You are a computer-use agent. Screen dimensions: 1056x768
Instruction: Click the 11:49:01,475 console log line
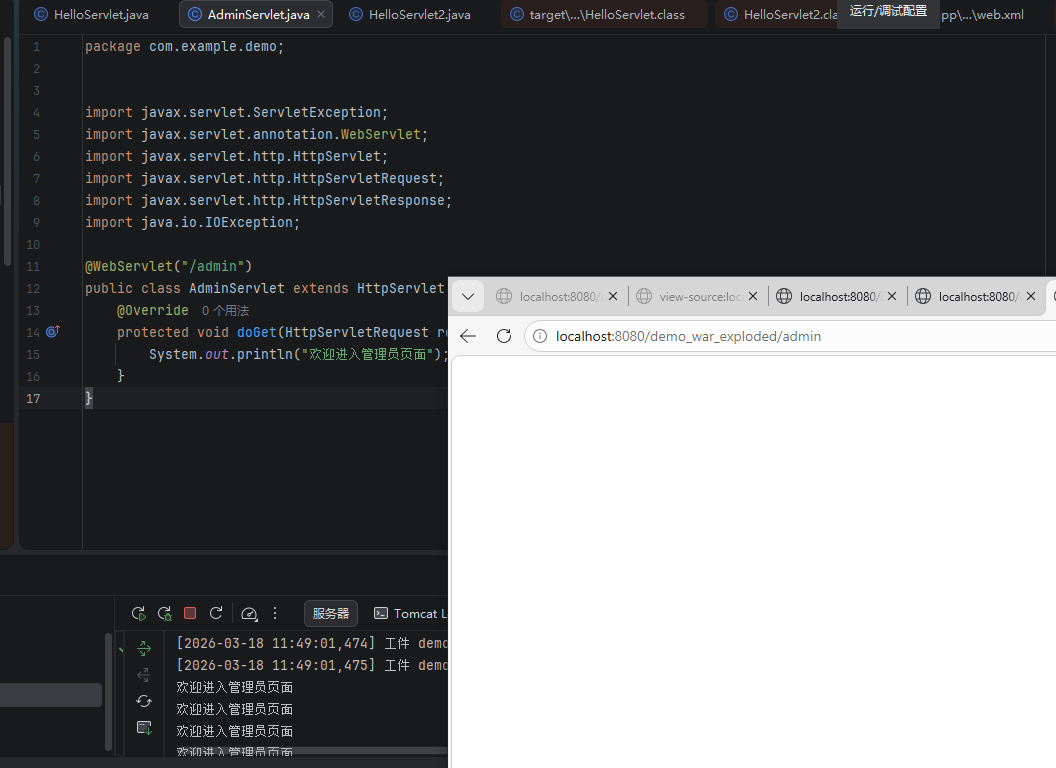[x=312, y=666]
